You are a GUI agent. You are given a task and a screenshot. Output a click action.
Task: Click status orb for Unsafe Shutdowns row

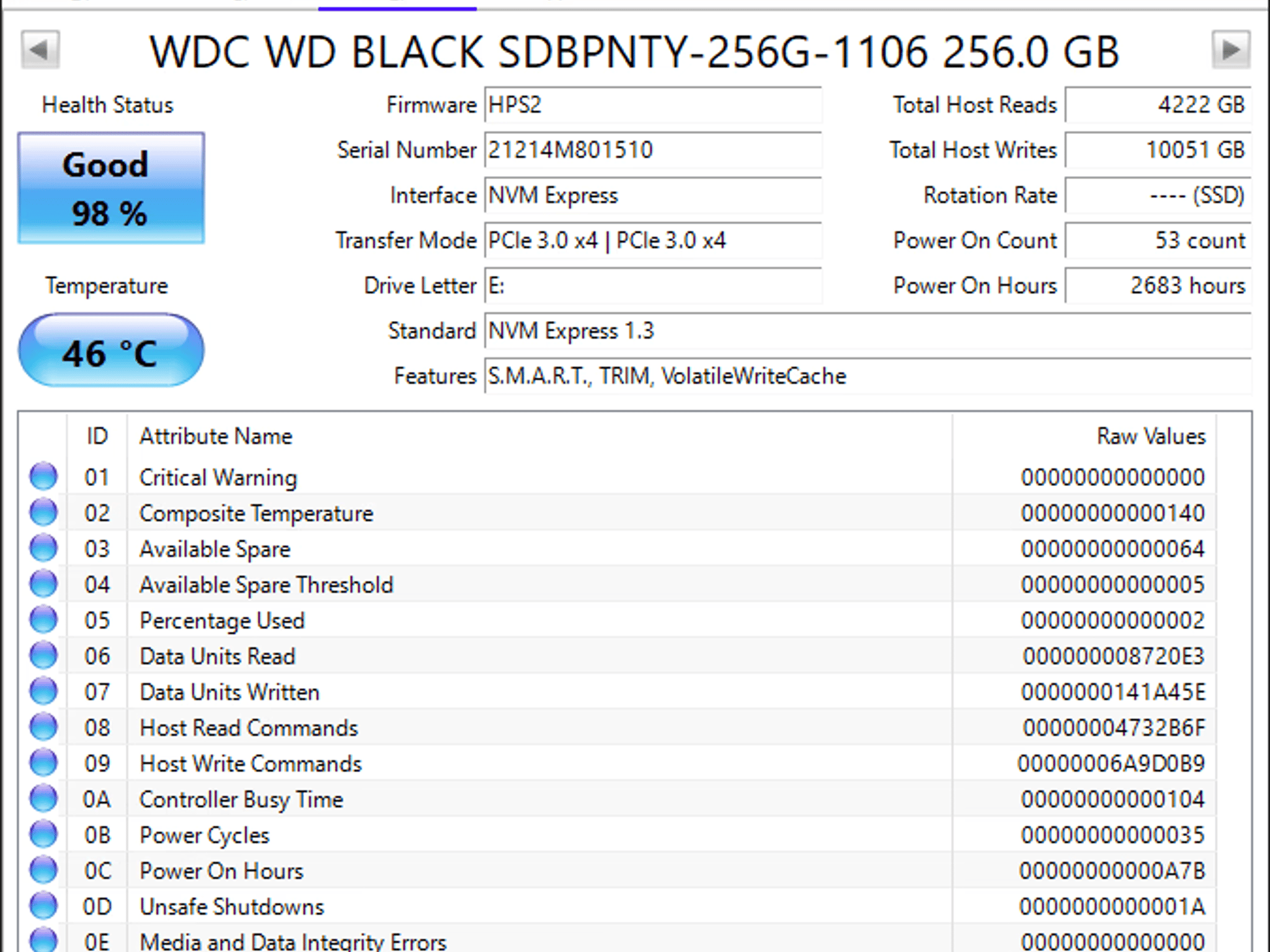[43, 906]
